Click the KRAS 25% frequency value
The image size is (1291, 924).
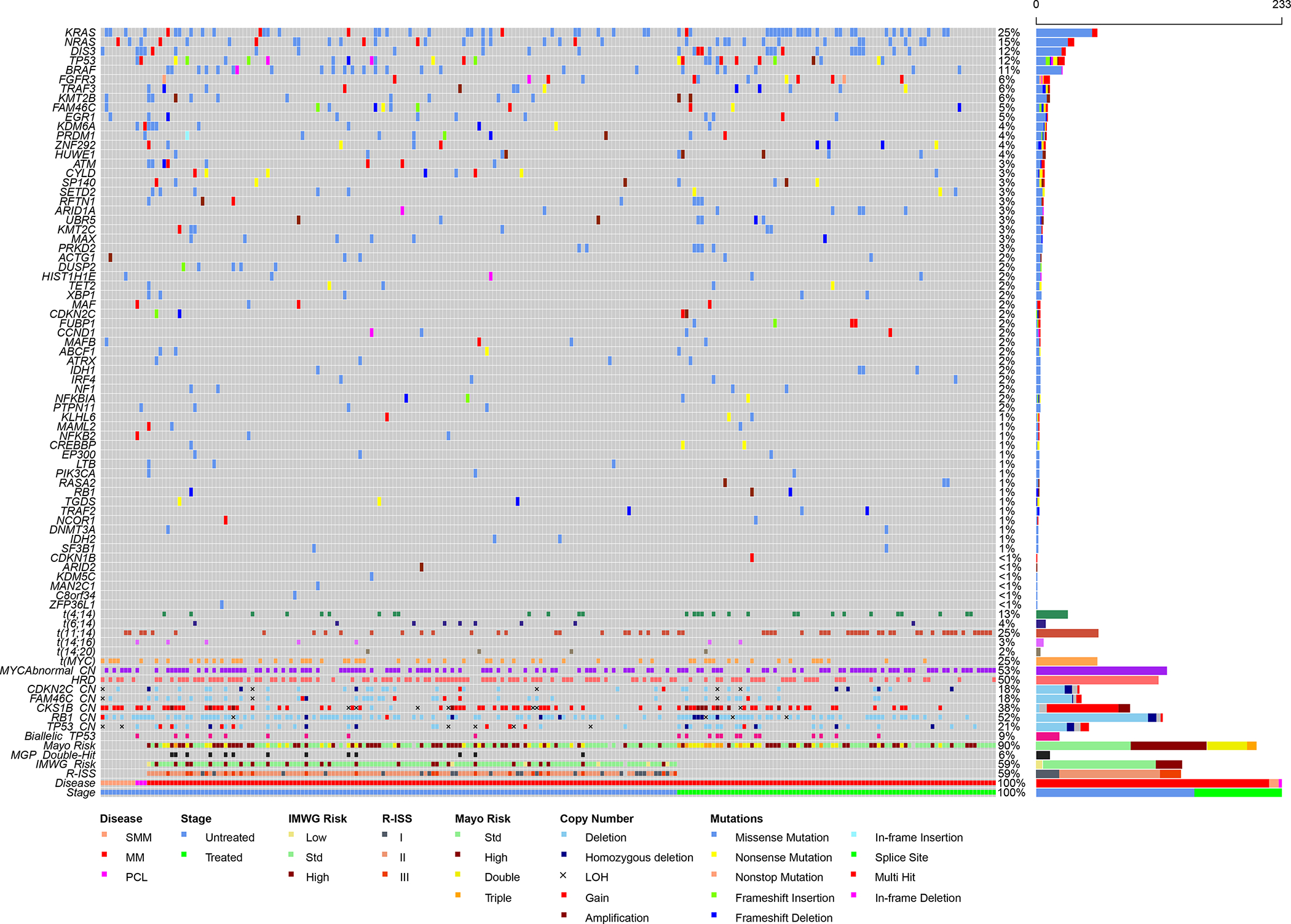(x=1009, y=33)
